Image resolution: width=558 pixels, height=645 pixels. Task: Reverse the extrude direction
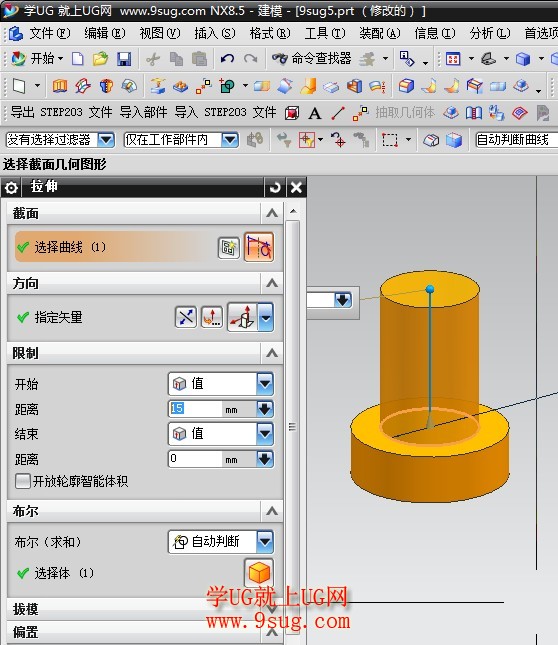[186, 317]
